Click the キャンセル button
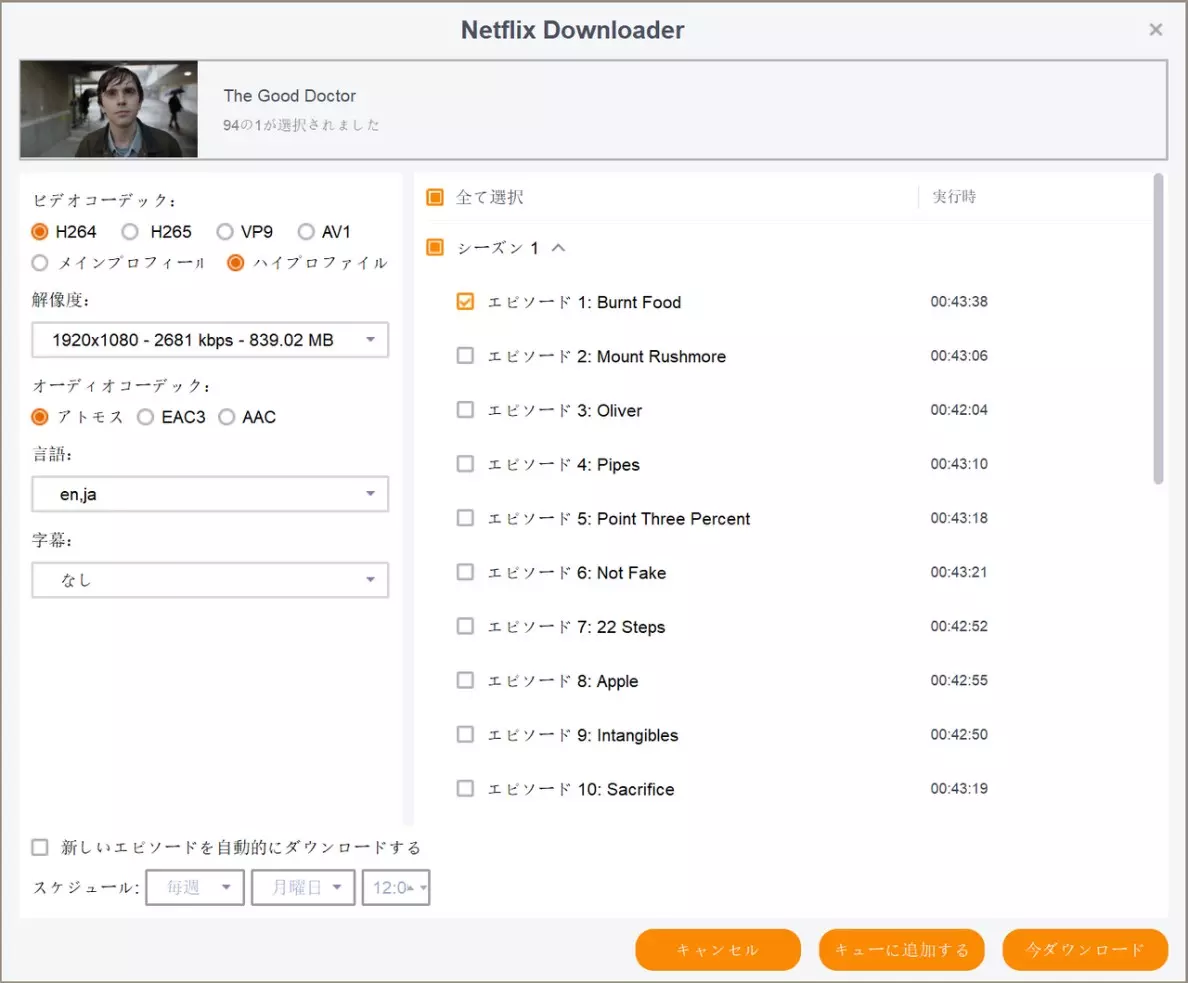 click(x=717, y=950)
